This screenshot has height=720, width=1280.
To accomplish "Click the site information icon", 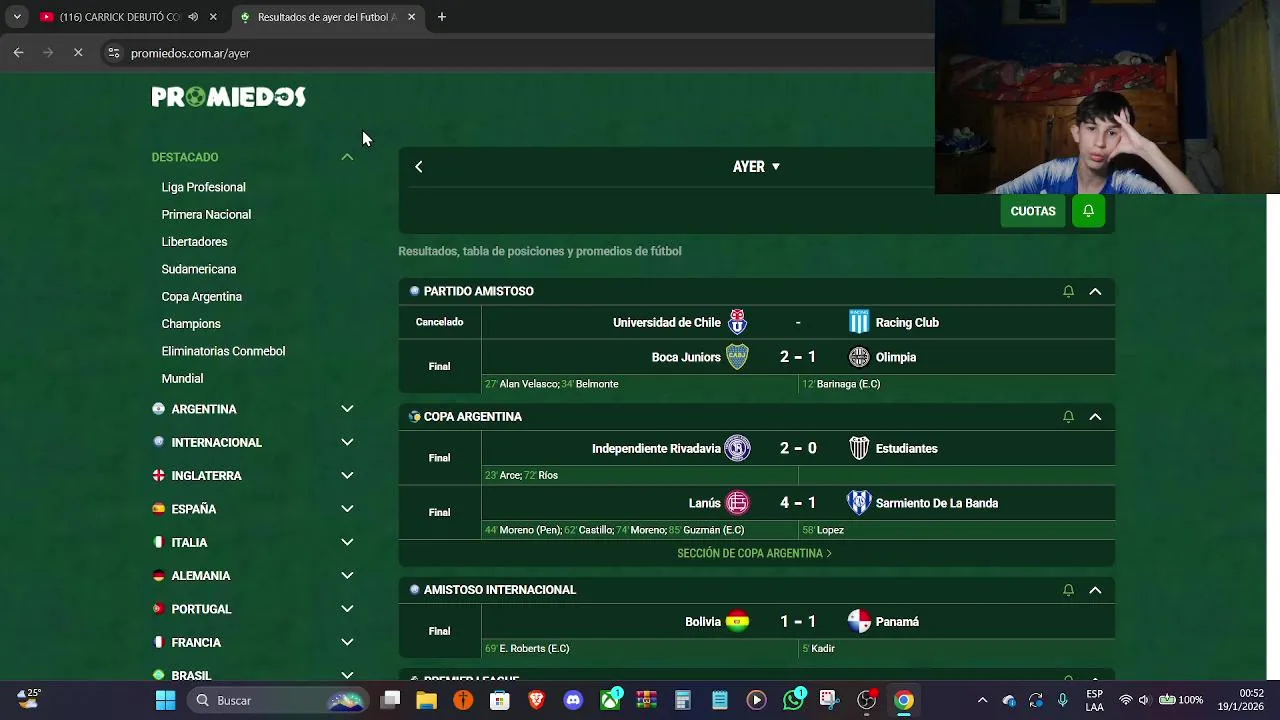I will [113, 53].
